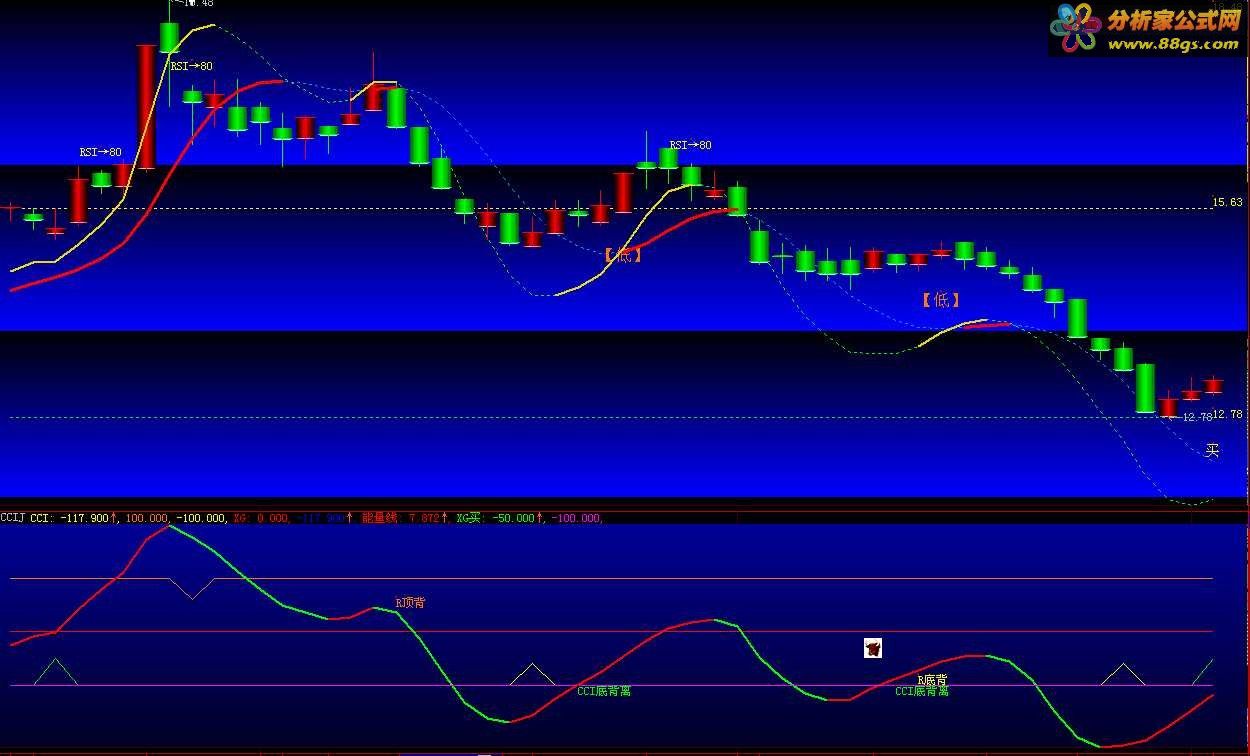The image size is (1250, 756).
Task: Select the 15.63 price axis label
Action: point(1227,202)
